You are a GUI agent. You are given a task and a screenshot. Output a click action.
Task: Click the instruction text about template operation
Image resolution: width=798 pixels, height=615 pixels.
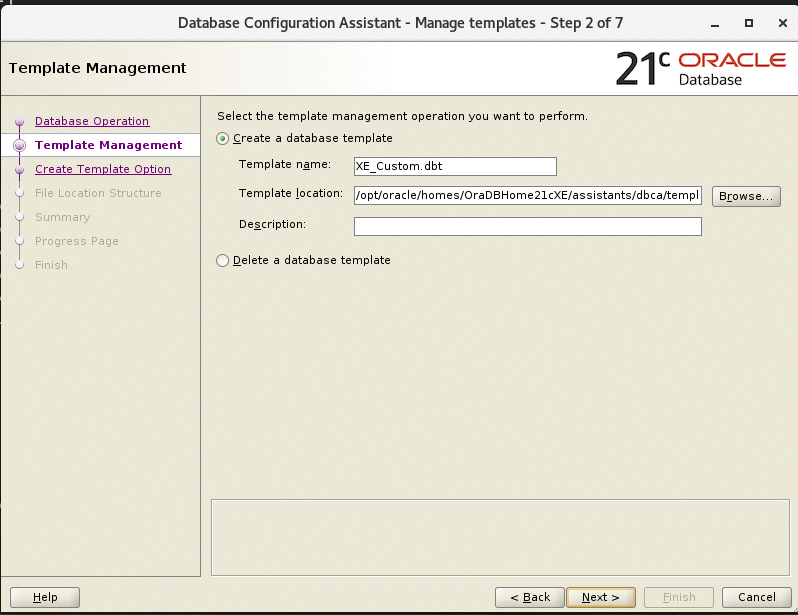pos(403,116)
